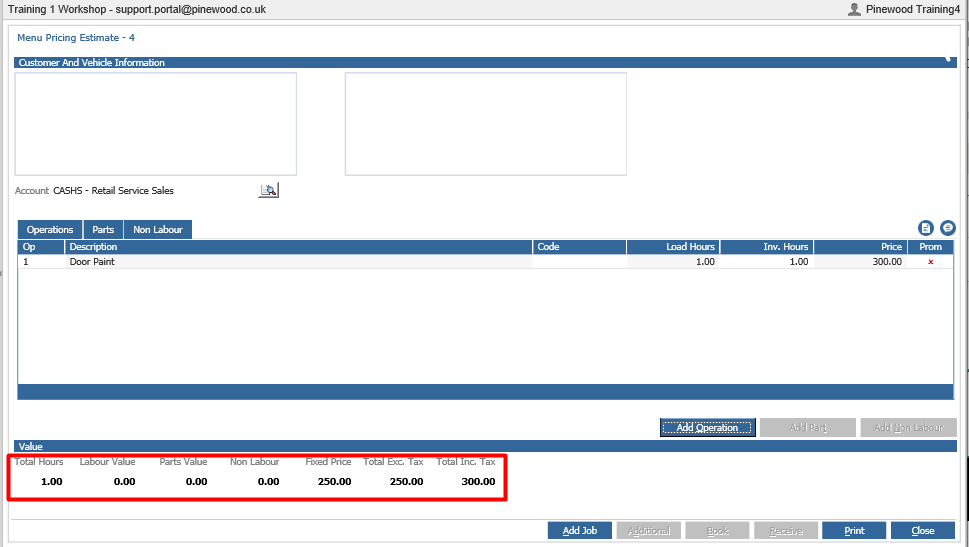Click the Add Job button
Screen dimensions: 969x547
click(x=580, y=530)
